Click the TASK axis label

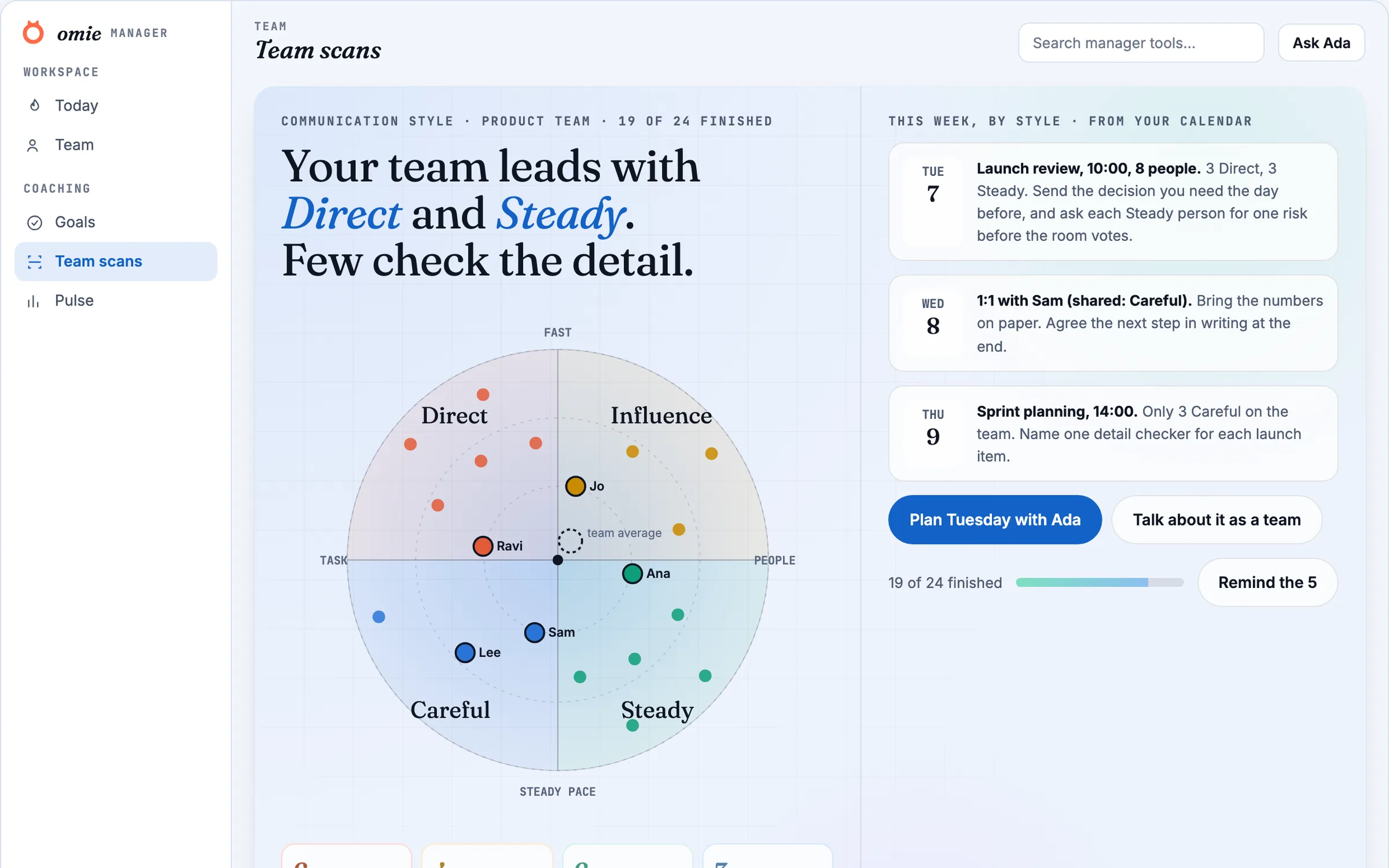pyautogui.click(x=334, y=560)
